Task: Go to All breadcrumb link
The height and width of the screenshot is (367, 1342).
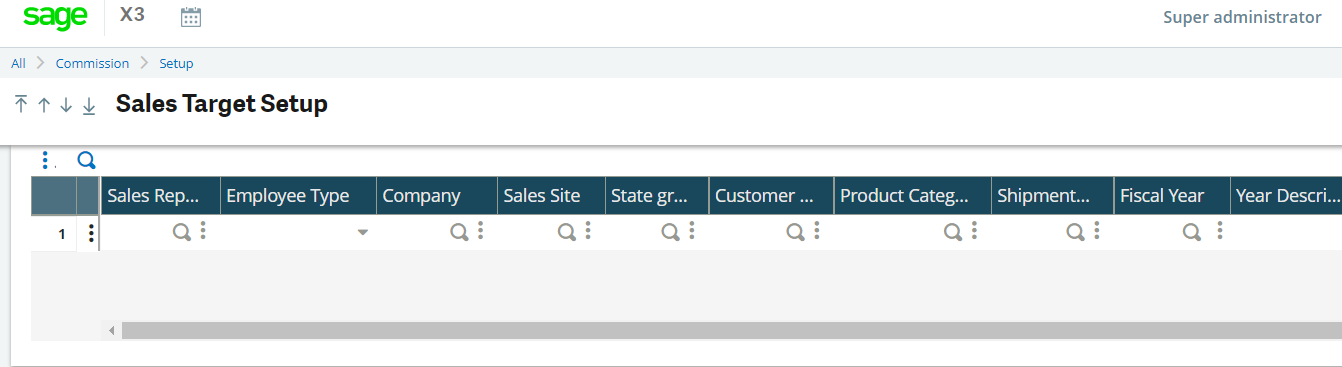Action: click(x=18, y=63)
